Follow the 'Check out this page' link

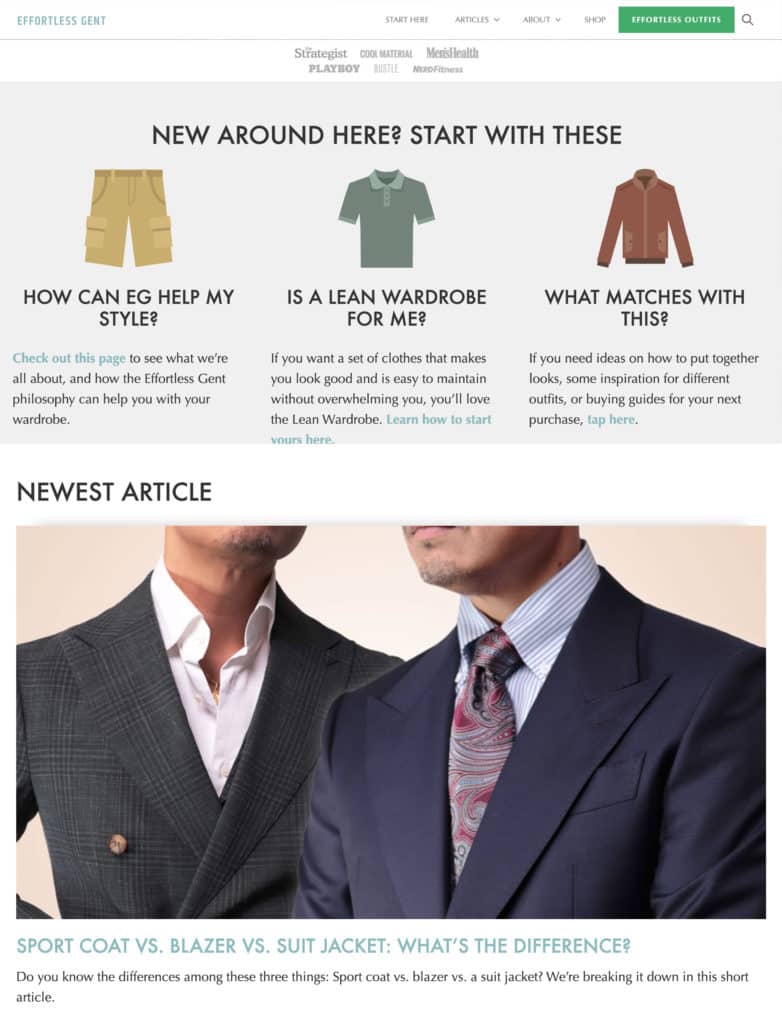tap(69, 358)
